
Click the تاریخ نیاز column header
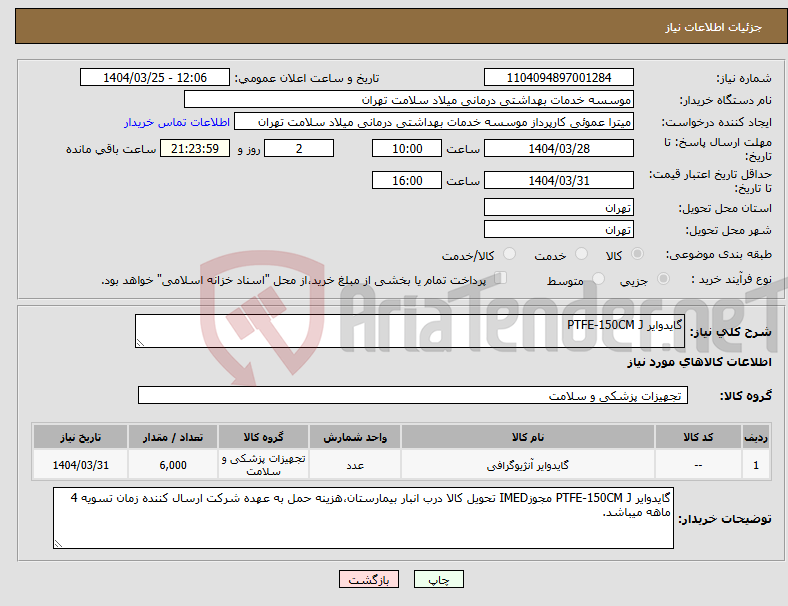[x=80, y=437]
